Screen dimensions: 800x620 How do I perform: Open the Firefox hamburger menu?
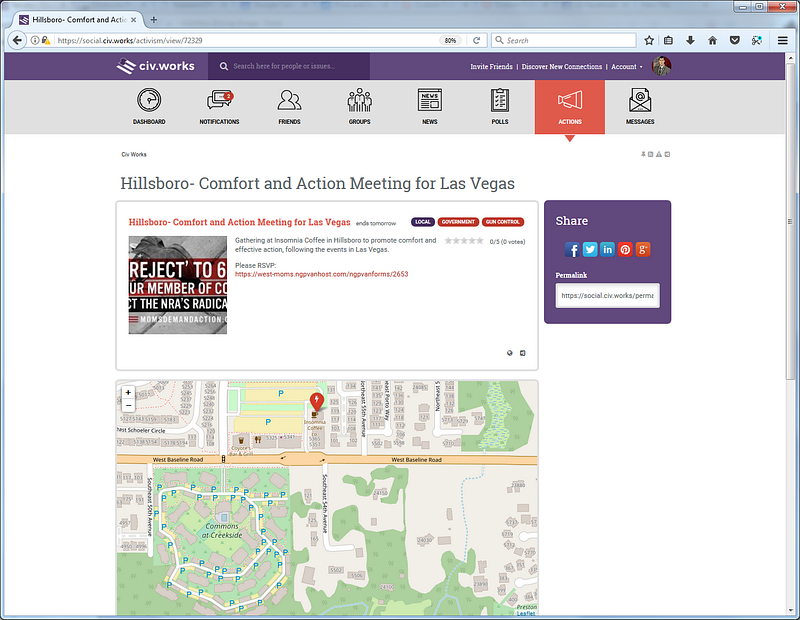click(x=782, y=40)
